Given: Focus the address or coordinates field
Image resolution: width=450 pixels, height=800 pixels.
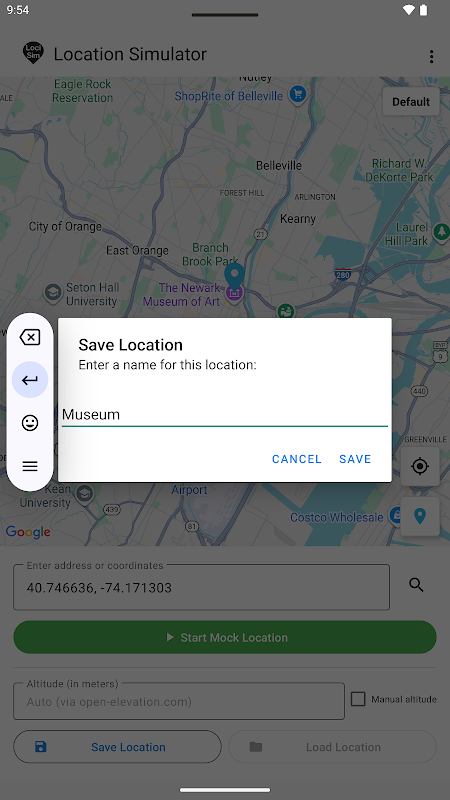Looking at the screenshot, I should 202,587.
